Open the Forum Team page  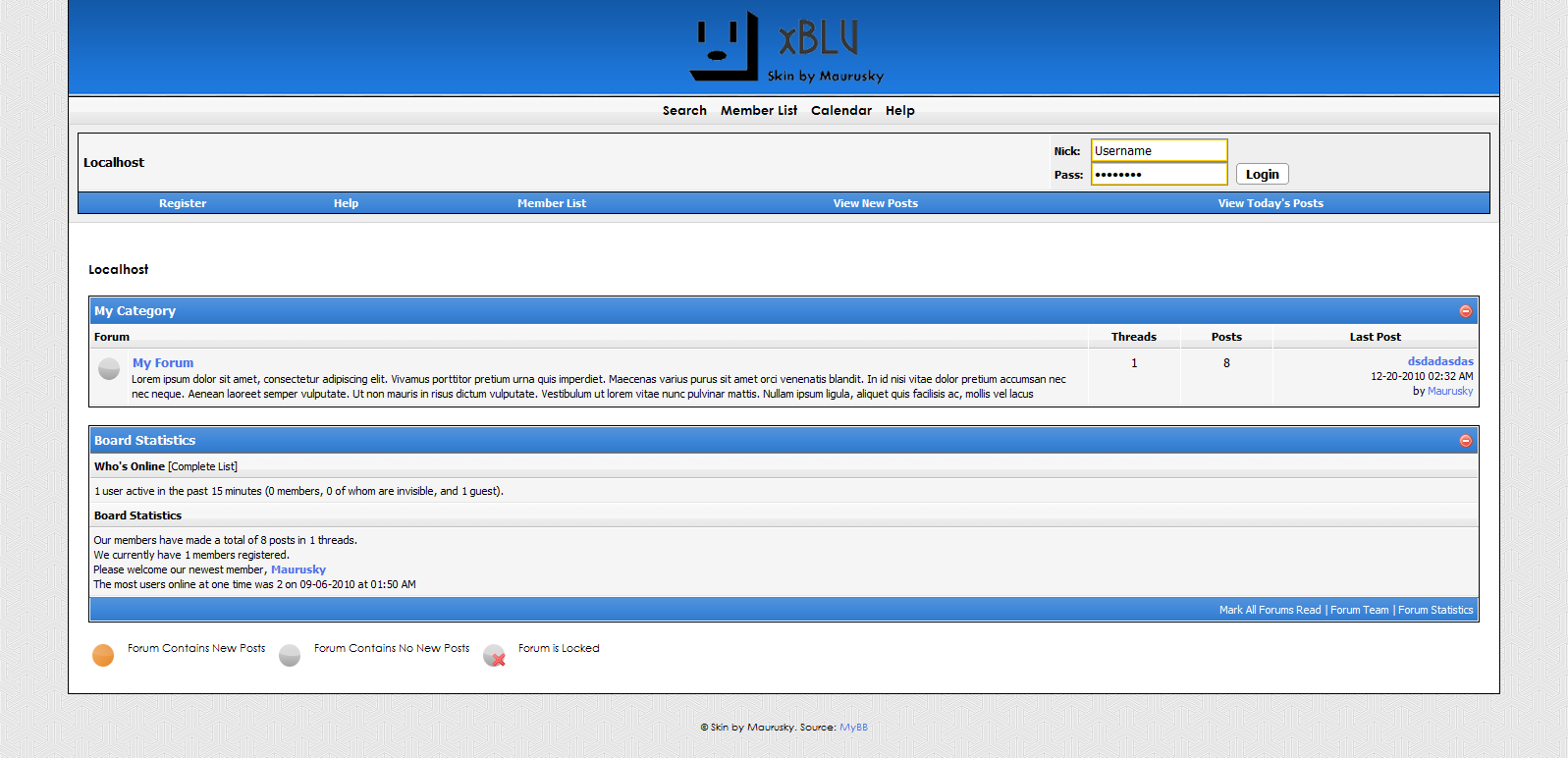pyautogui.click(x=1359, y=610)
